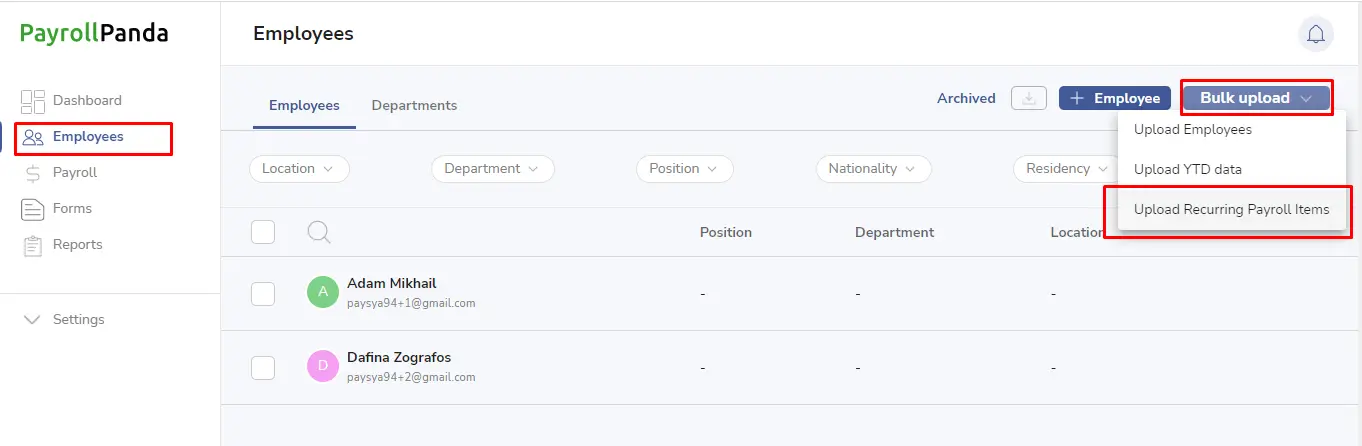This screenshot has width=1362, height=446.
Task: Expand the Settings sidebar section
Action: [64, 320]
